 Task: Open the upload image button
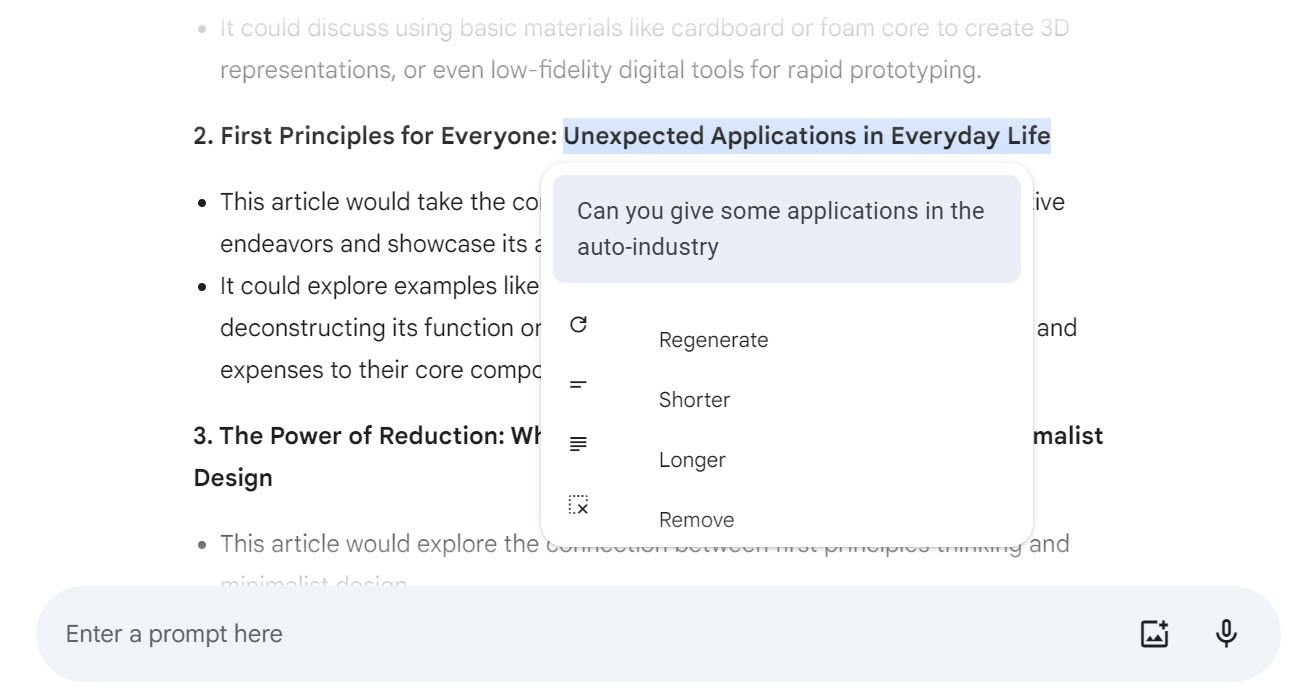[x=1154, y=634]
